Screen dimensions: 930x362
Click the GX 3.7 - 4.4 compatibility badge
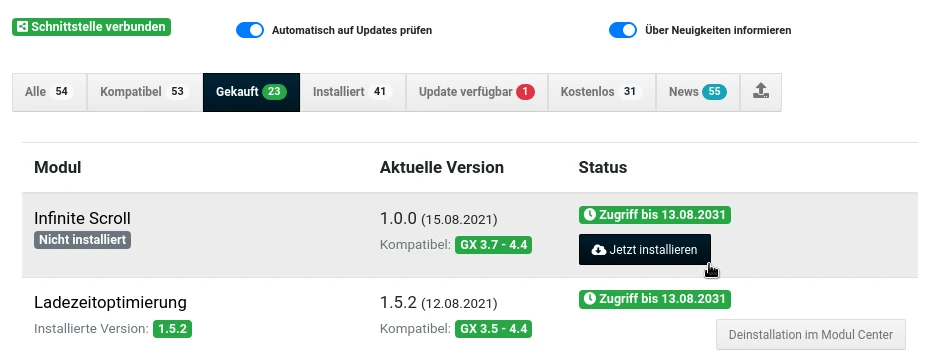[x=493, y=244]
